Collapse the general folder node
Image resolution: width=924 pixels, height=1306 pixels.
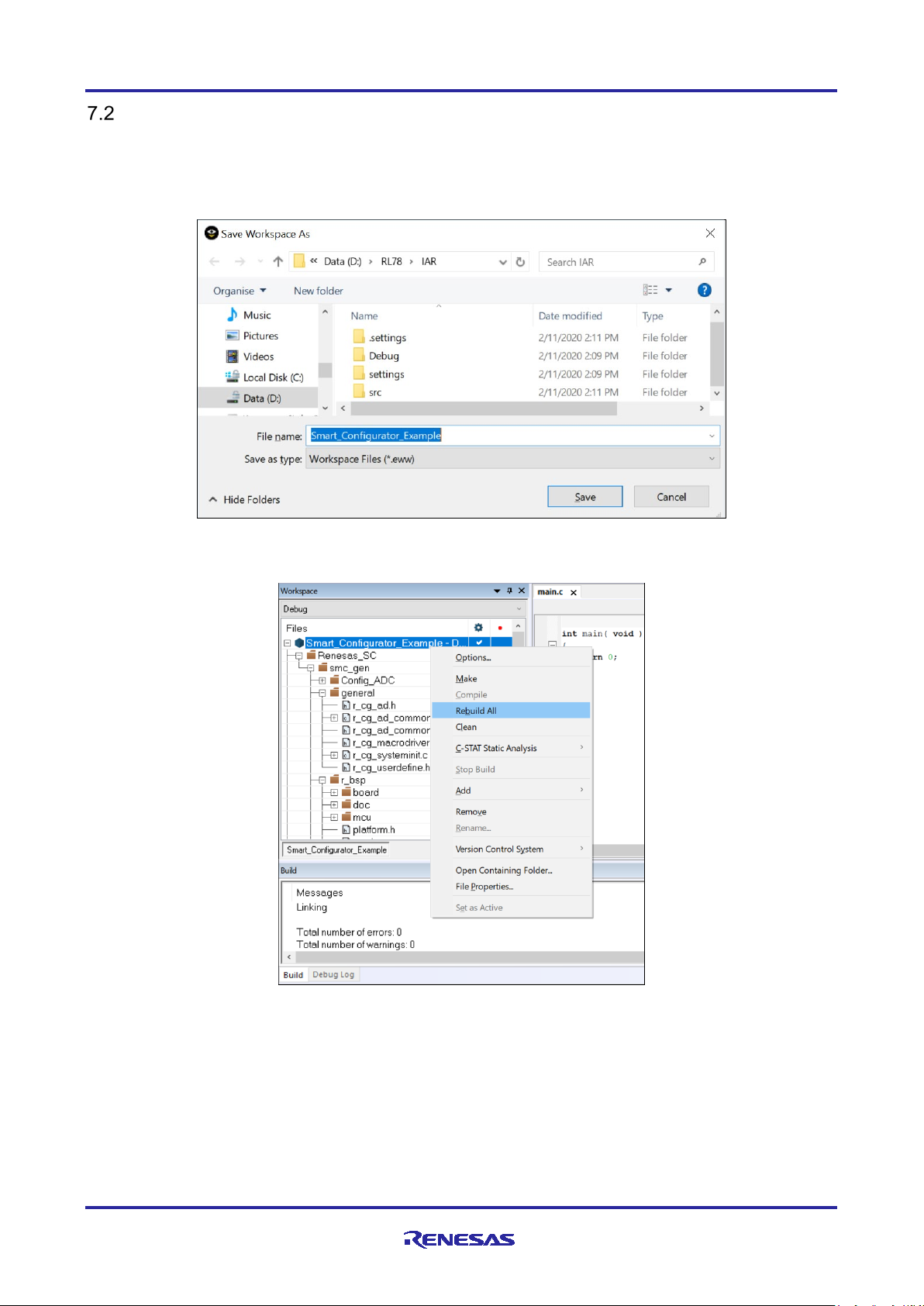[x=322, y=693]
